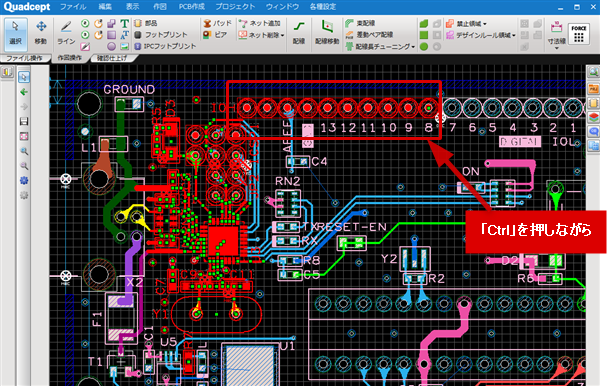The height and width of the screenshot is (386, 611).
Task: Expand the 禁止領域 dropdown
Action: coord(485,24)
